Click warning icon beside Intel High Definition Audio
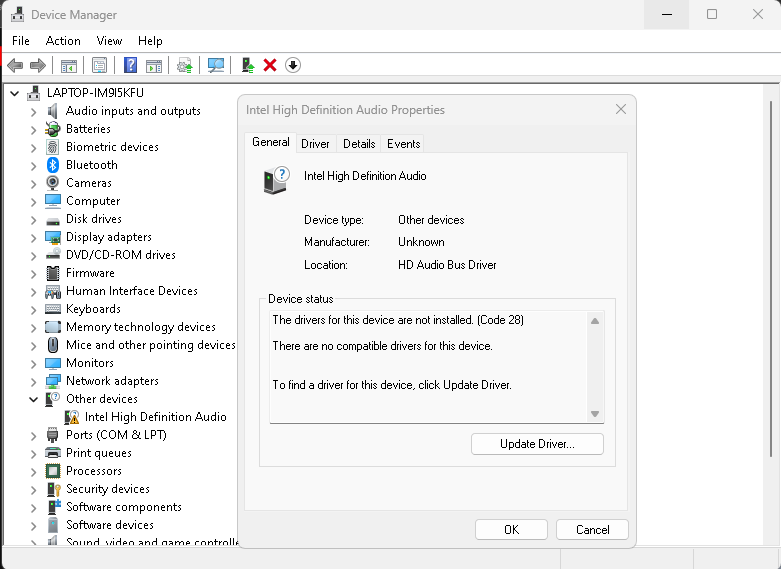781x569 pixels. [x=72, y=417]
